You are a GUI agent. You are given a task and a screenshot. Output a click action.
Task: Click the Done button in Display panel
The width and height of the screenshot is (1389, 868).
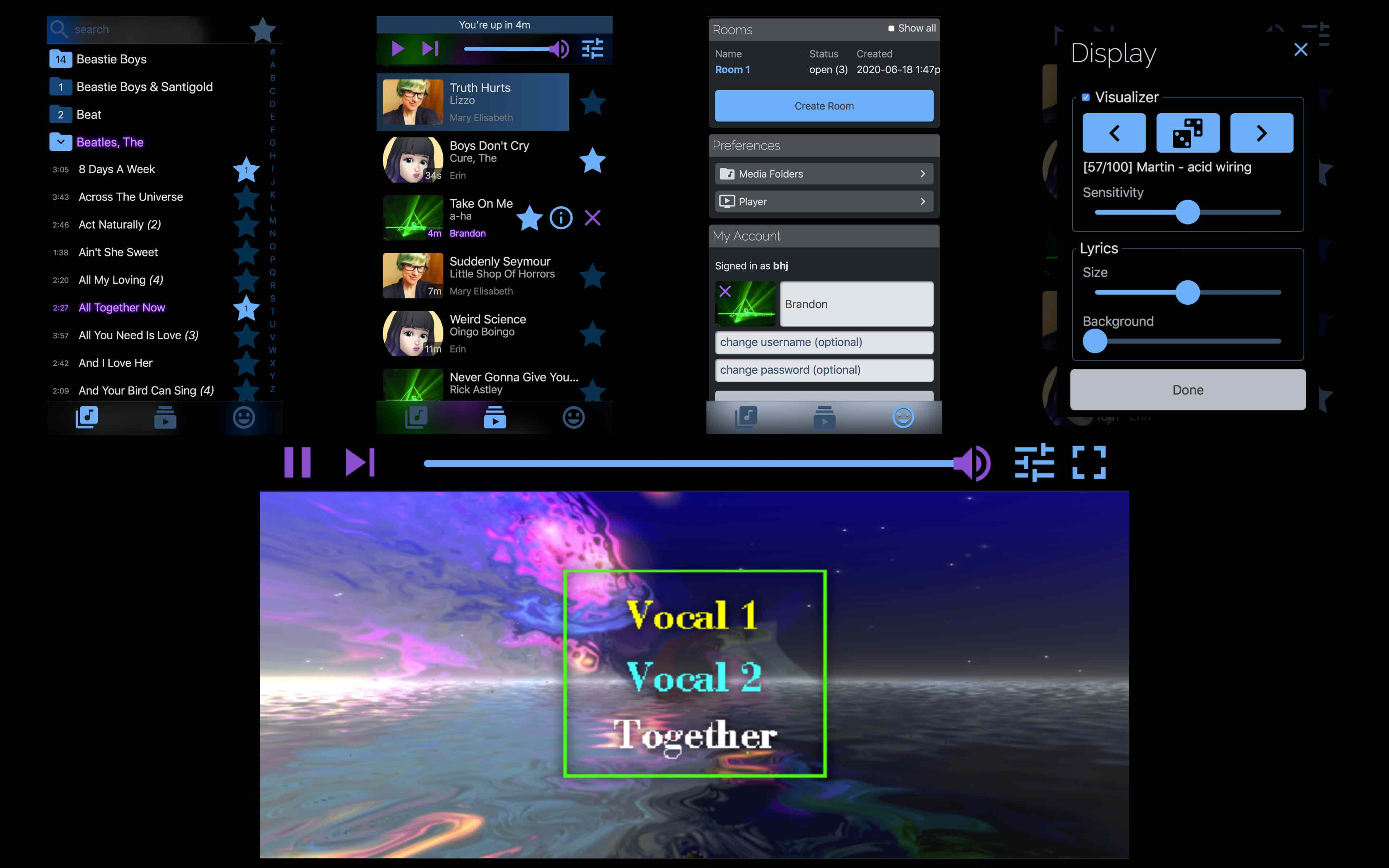coord(1188,390)
